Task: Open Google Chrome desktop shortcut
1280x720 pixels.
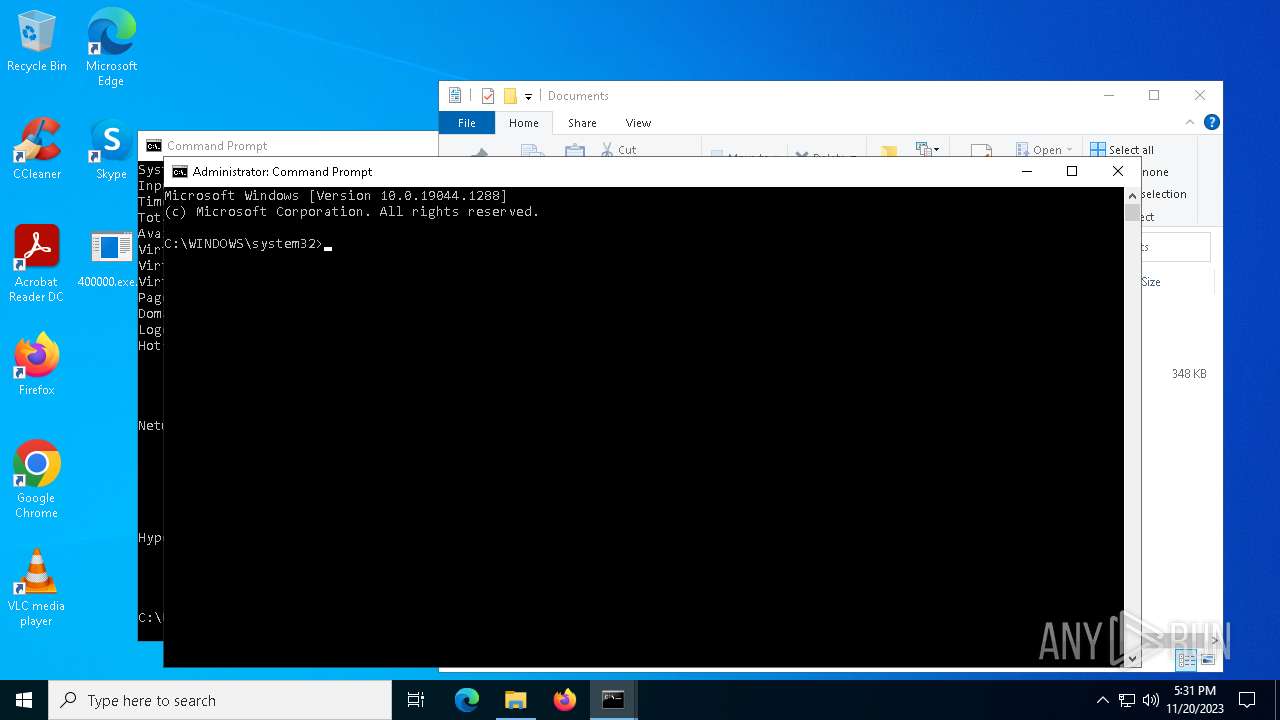Action: tap(37, 480)
